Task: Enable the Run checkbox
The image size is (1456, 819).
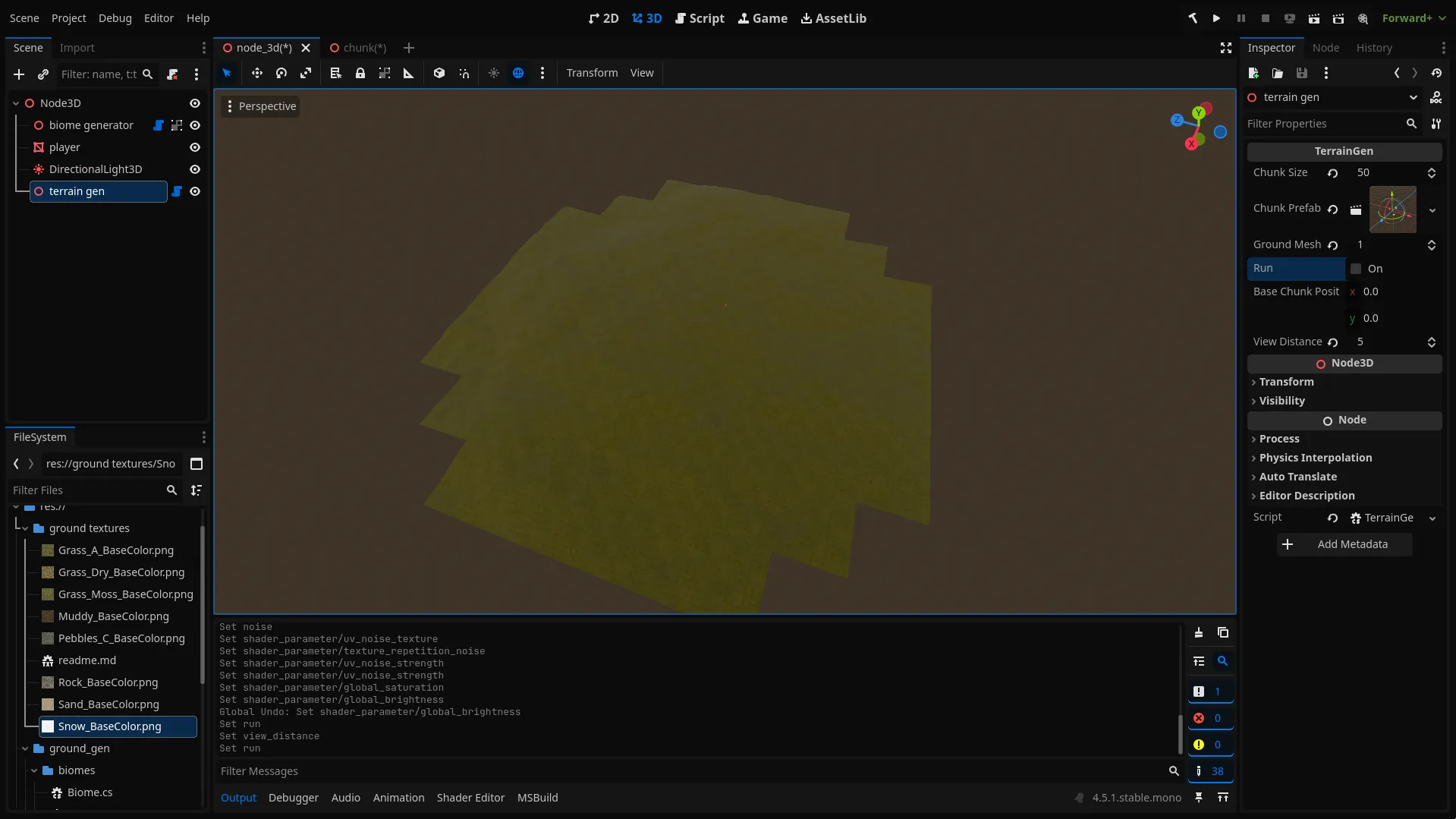Action: 1356,269
